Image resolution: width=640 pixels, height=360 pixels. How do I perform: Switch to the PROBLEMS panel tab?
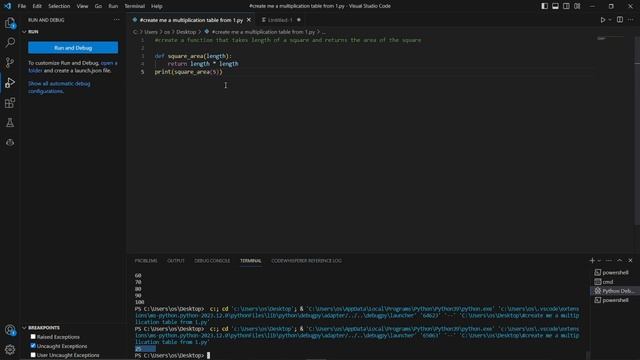146,260
